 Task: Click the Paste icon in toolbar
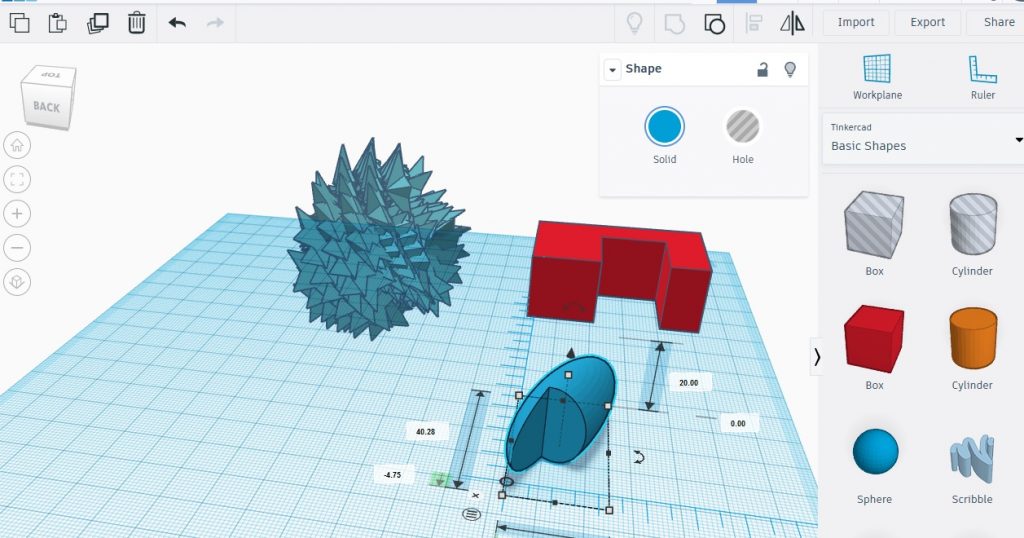coord(57,23)
